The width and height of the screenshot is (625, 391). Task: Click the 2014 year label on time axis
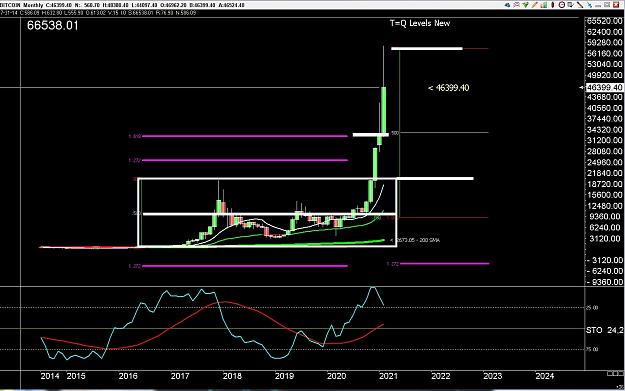click(x=50, y=376)
